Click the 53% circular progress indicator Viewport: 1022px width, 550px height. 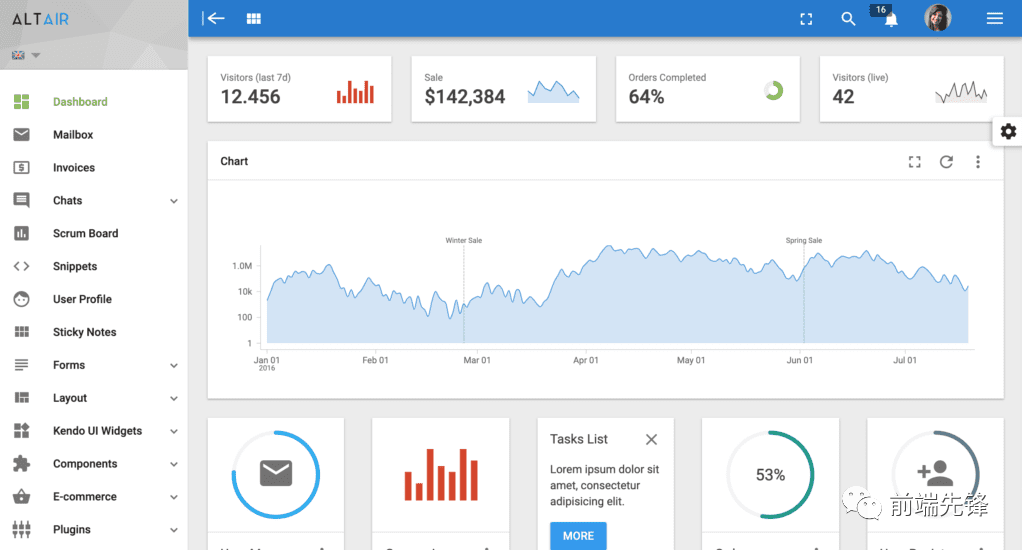click(770, 475)
